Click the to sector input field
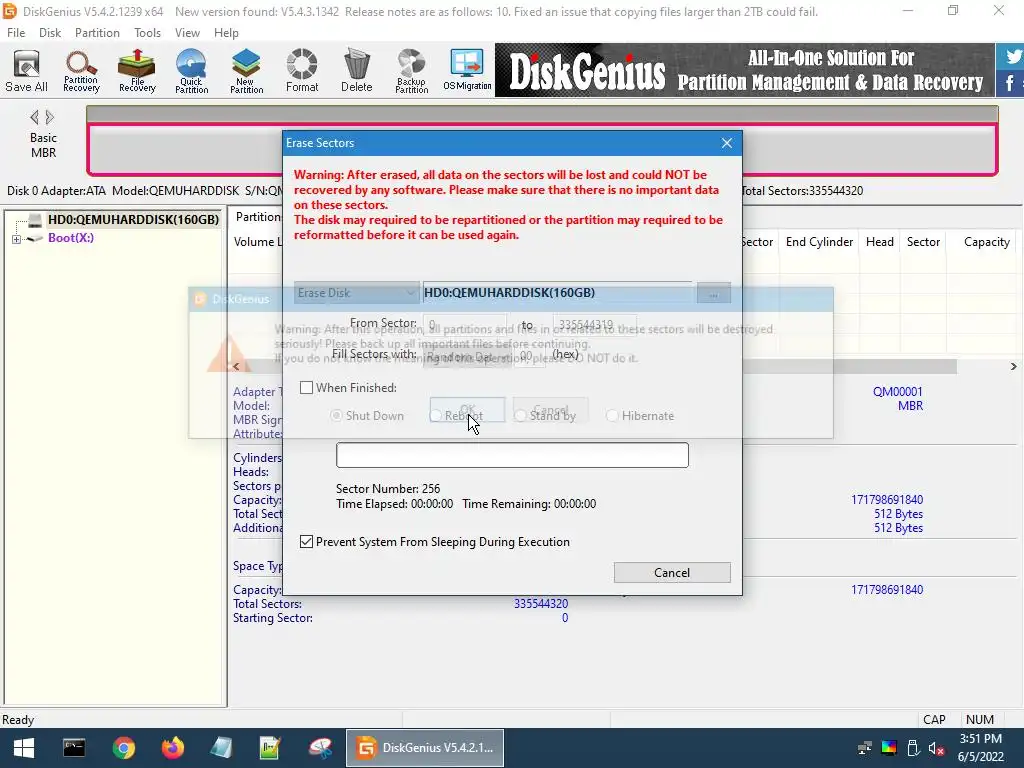This screenshot has height=768, width=1024. coord(595,324)
